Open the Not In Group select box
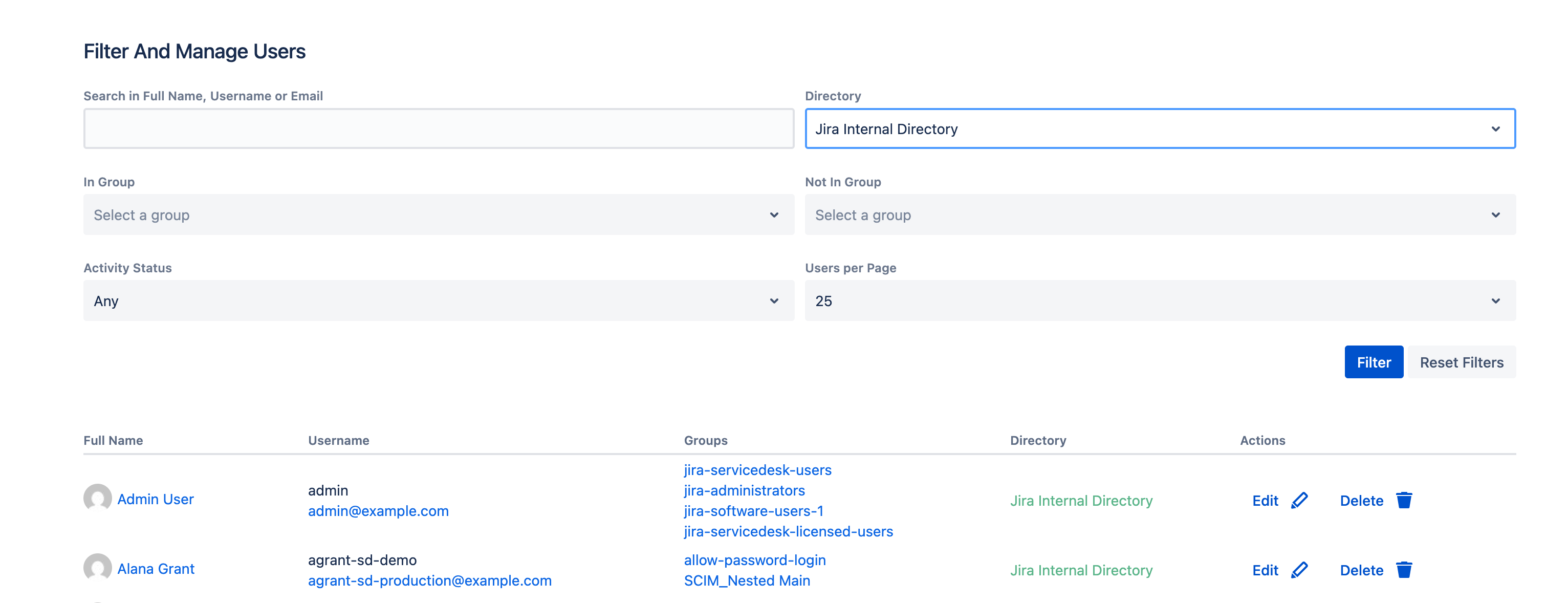This screenshot has height=603, width=1568. [1160, 214]
